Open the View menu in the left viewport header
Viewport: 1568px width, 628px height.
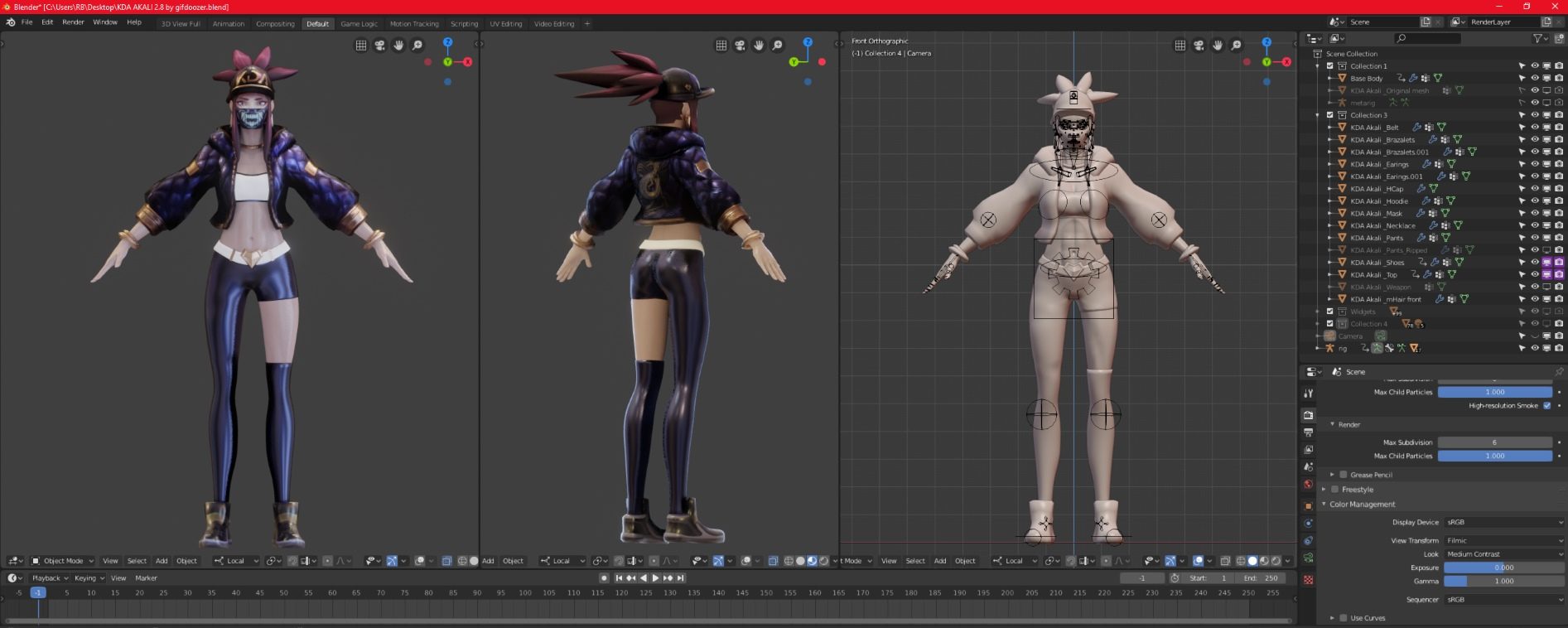[x=110, y=561]
